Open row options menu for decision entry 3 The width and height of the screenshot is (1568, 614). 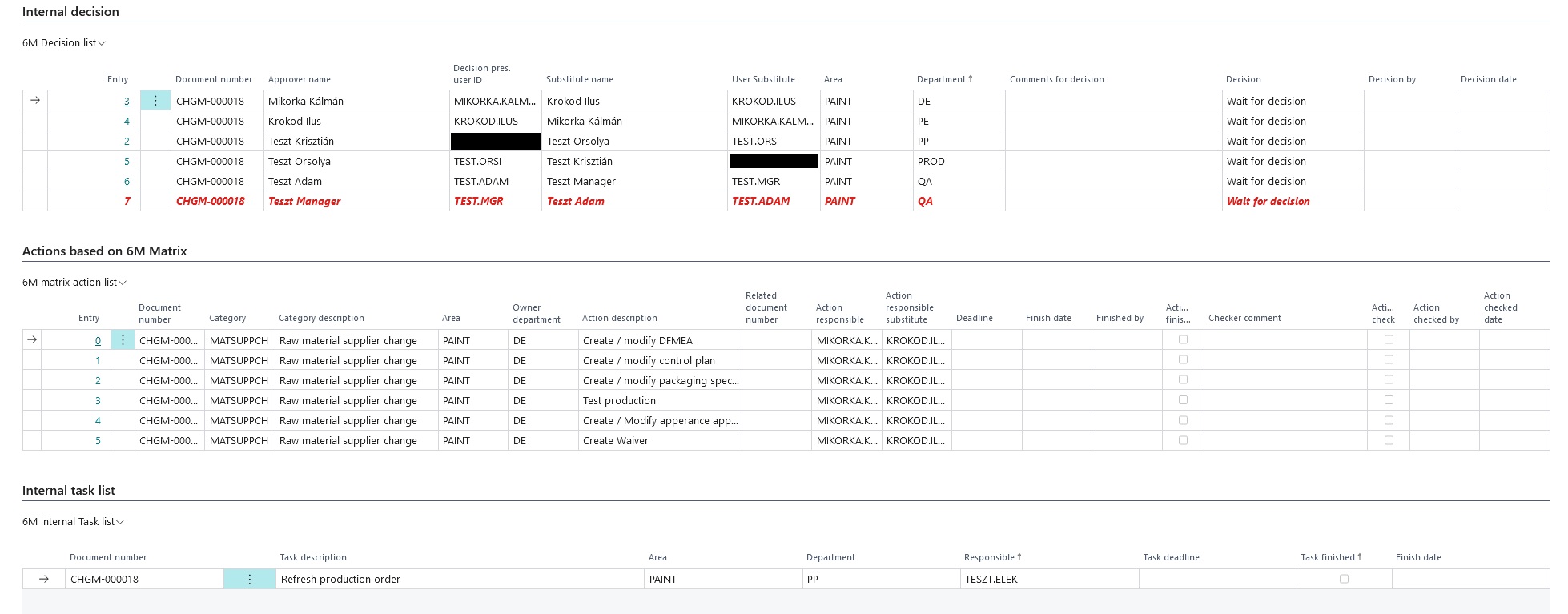point(155,101)
